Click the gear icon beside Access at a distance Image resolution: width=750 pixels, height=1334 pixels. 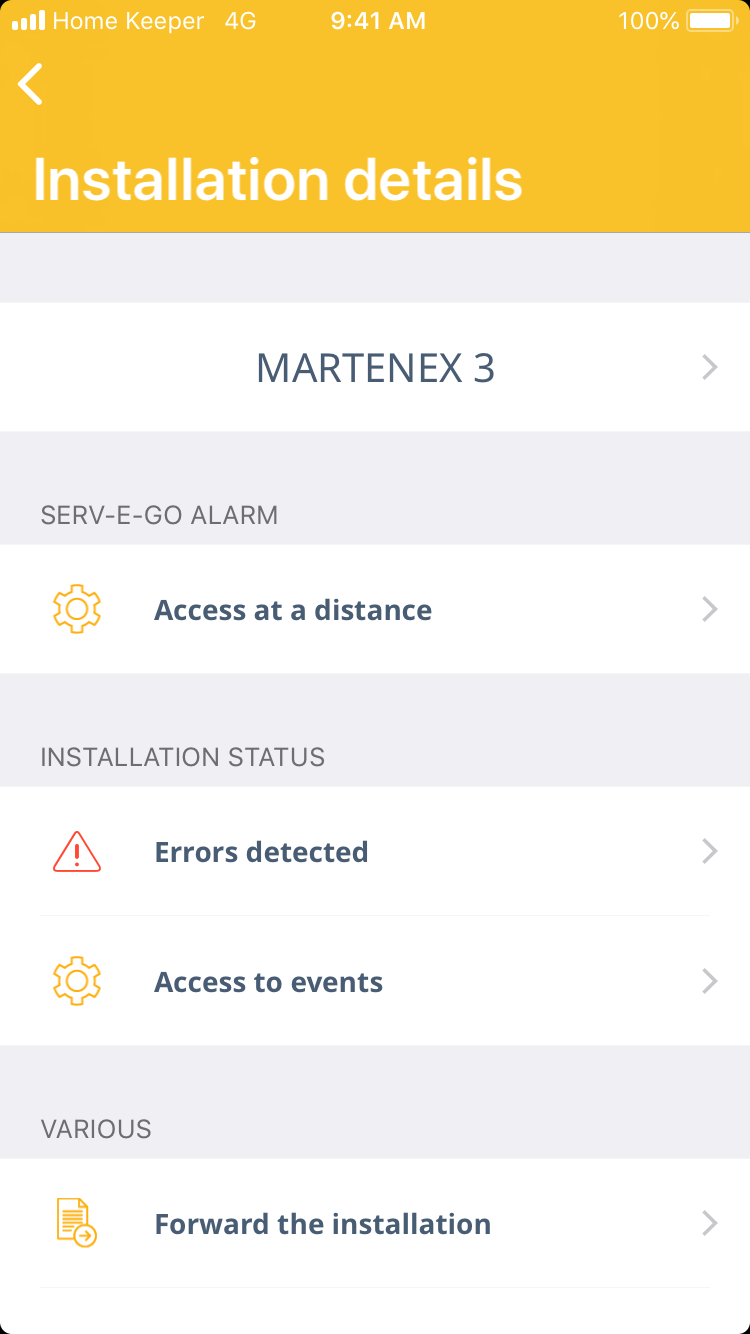coord(77,609)
